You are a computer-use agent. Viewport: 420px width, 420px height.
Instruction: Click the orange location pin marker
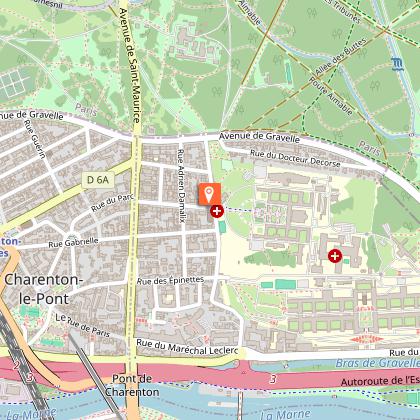click(x=210, y=194)
